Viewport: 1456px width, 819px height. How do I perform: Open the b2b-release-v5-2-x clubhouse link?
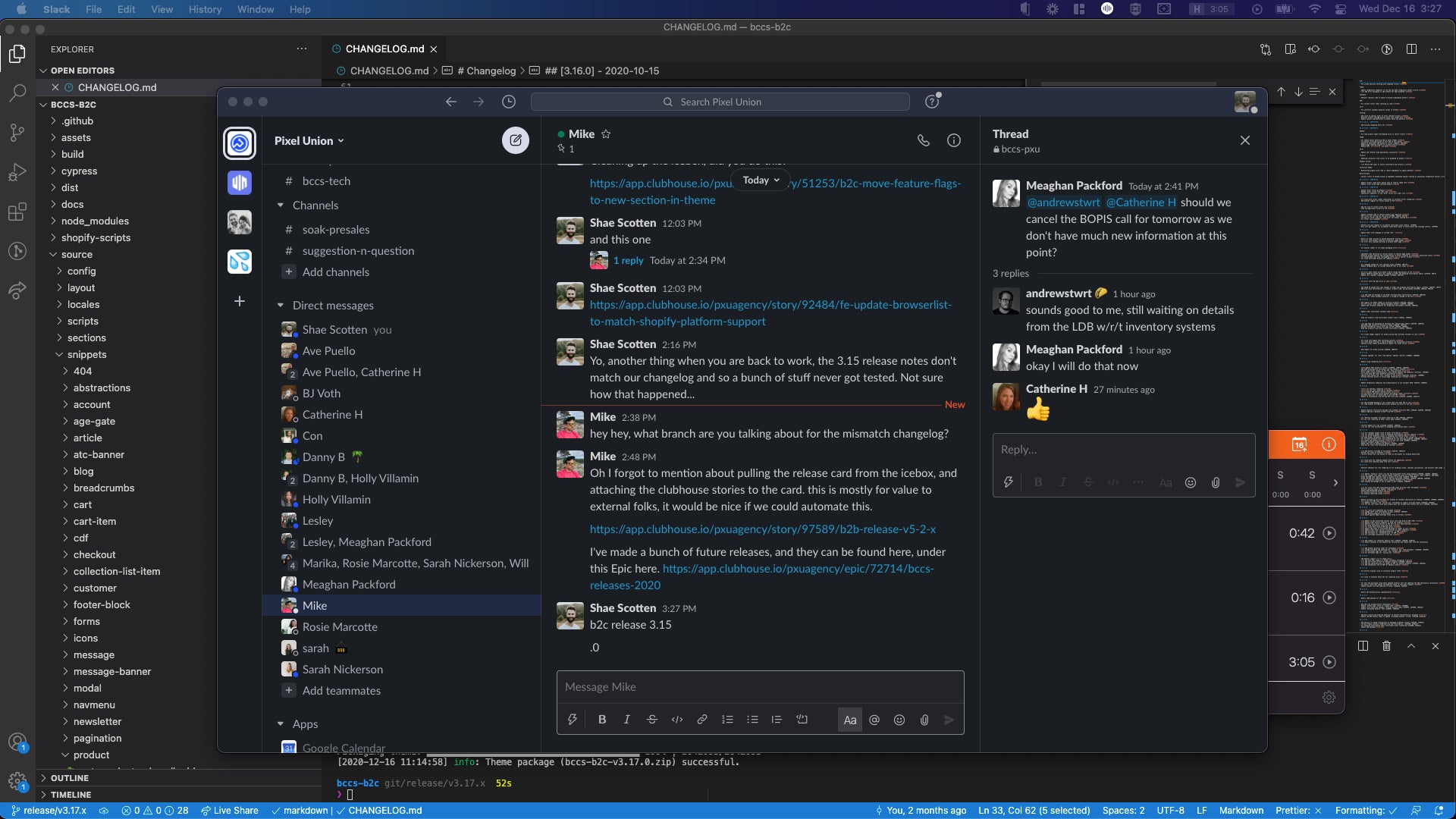762,529
